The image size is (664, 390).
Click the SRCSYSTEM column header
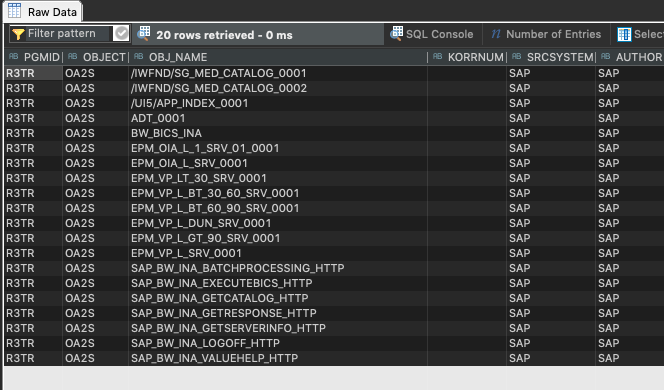tap(552, 57)
